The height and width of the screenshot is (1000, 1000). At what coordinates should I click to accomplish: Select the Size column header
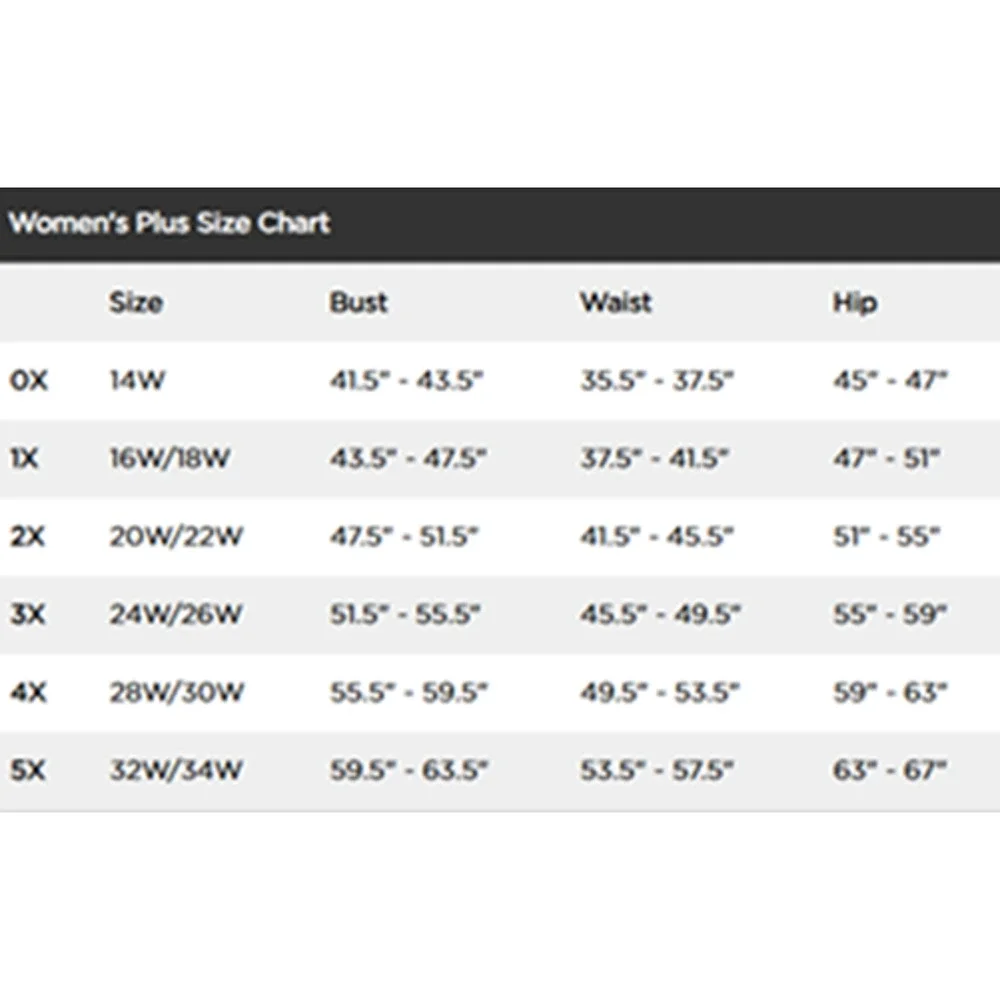point(136,302)
